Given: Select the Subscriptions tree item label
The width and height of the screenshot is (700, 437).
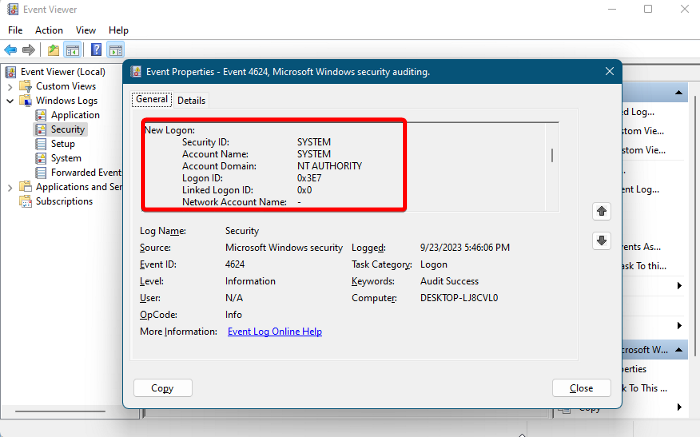Looking at the screenshot, I should pyautogui.click(x=64, y=201).
